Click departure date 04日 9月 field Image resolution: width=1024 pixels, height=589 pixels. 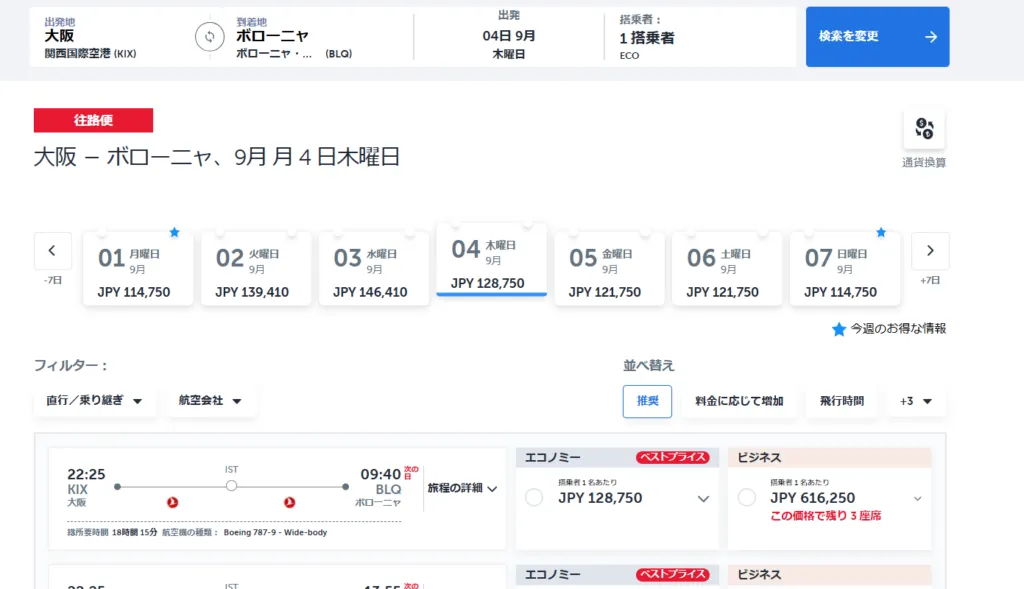click(x=509, y=37)
